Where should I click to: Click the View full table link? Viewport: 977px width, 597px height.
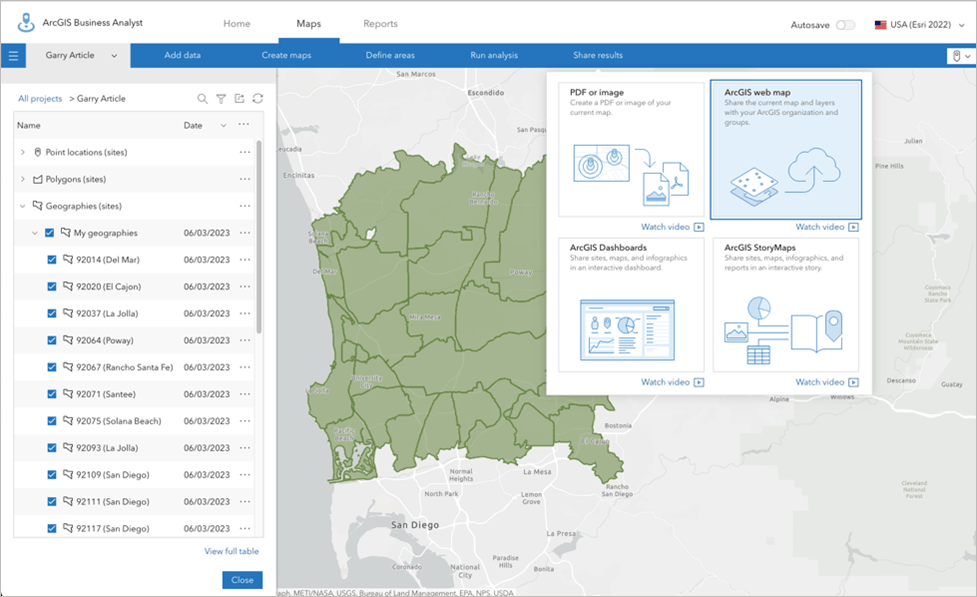[x=232, y=551]
